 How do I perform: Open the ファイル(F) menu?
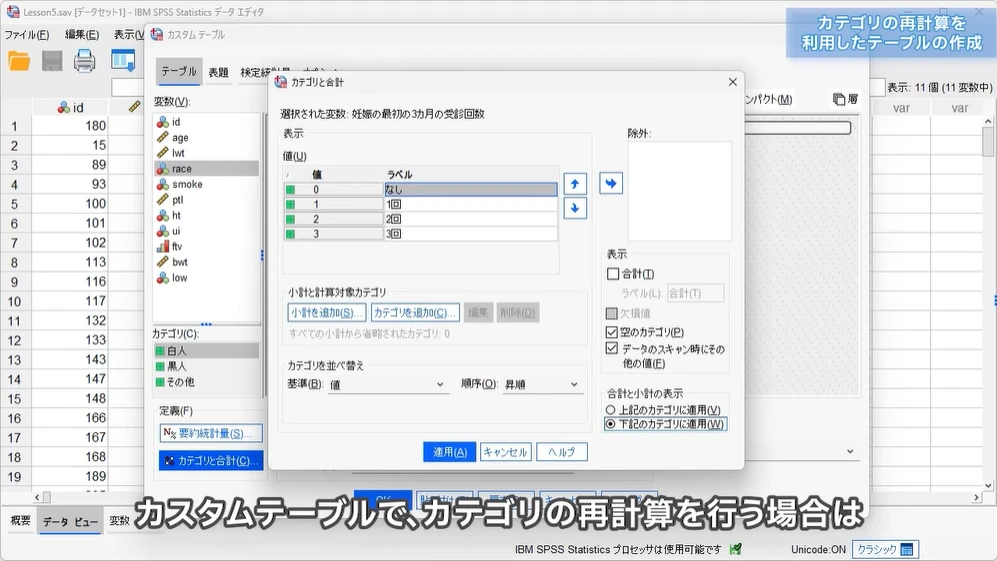27,35
